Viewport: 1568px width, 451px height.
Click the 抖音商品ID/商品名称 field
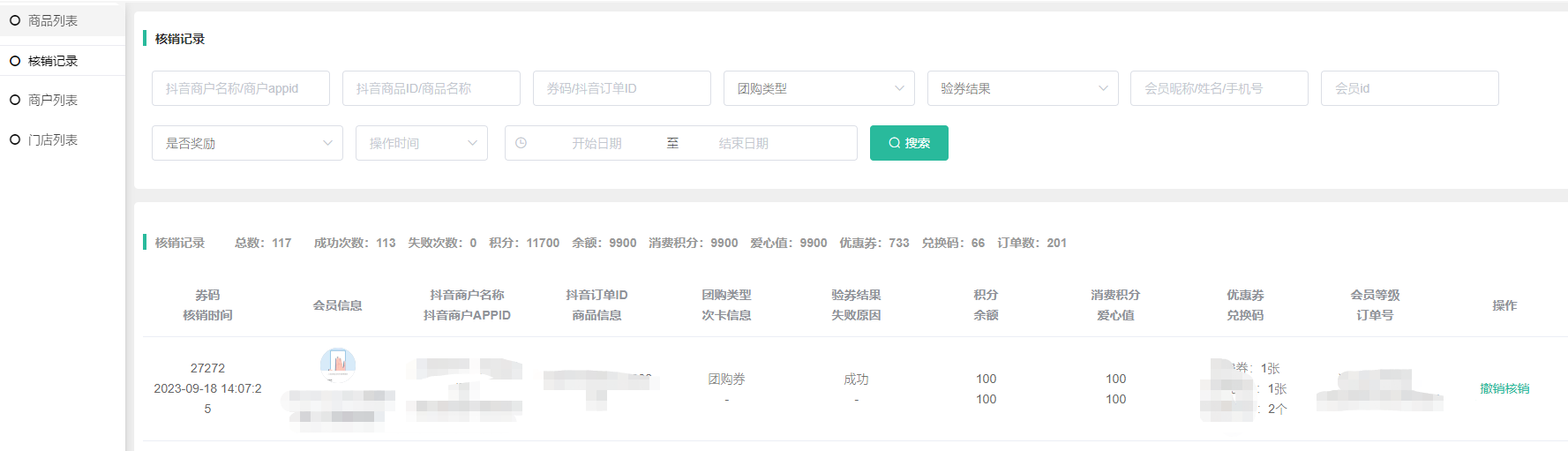pos(431,88)
